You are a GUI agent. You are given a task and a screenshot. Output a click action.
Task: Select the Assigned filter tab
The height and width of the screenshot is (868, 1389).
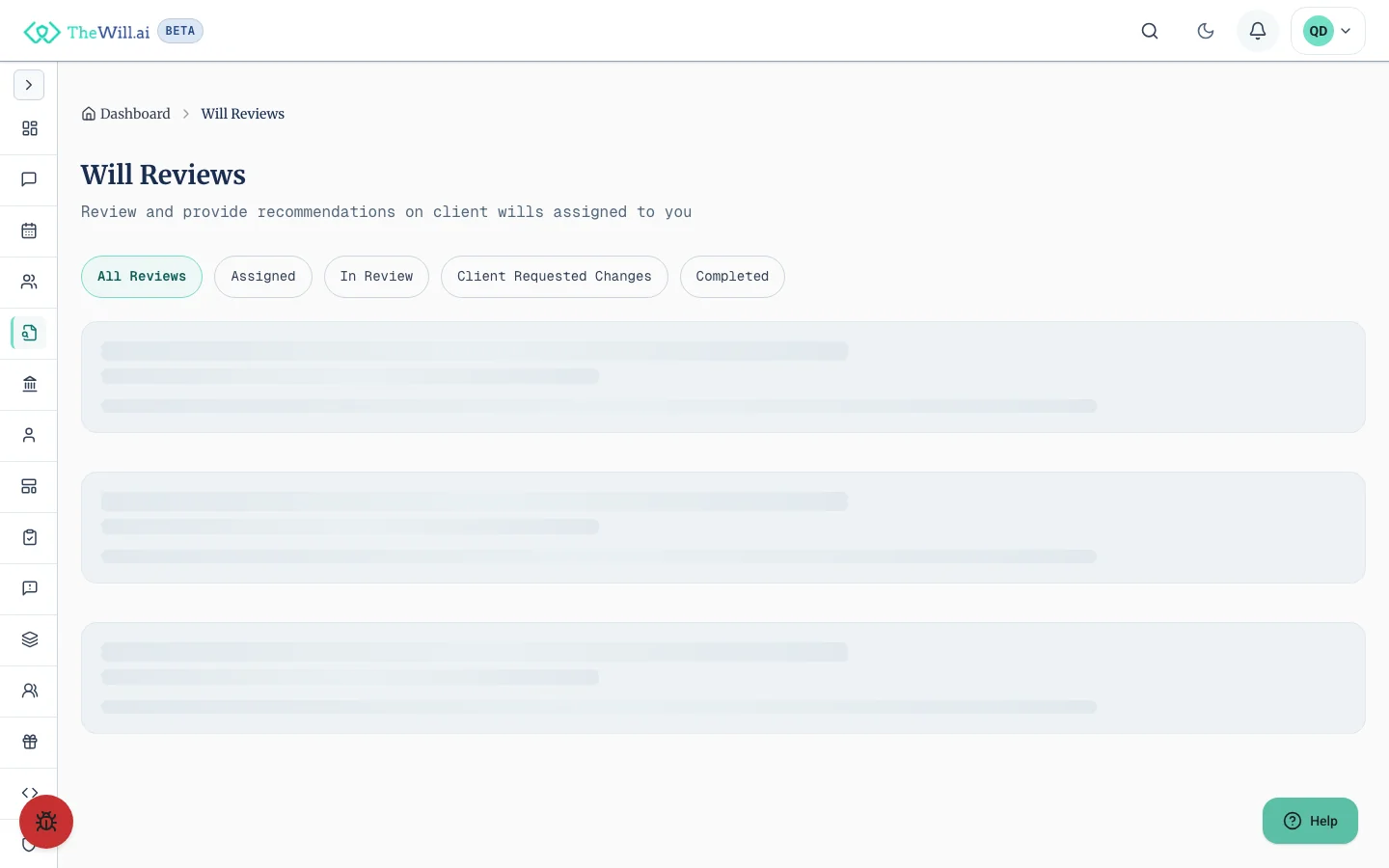tap(263, 277)
